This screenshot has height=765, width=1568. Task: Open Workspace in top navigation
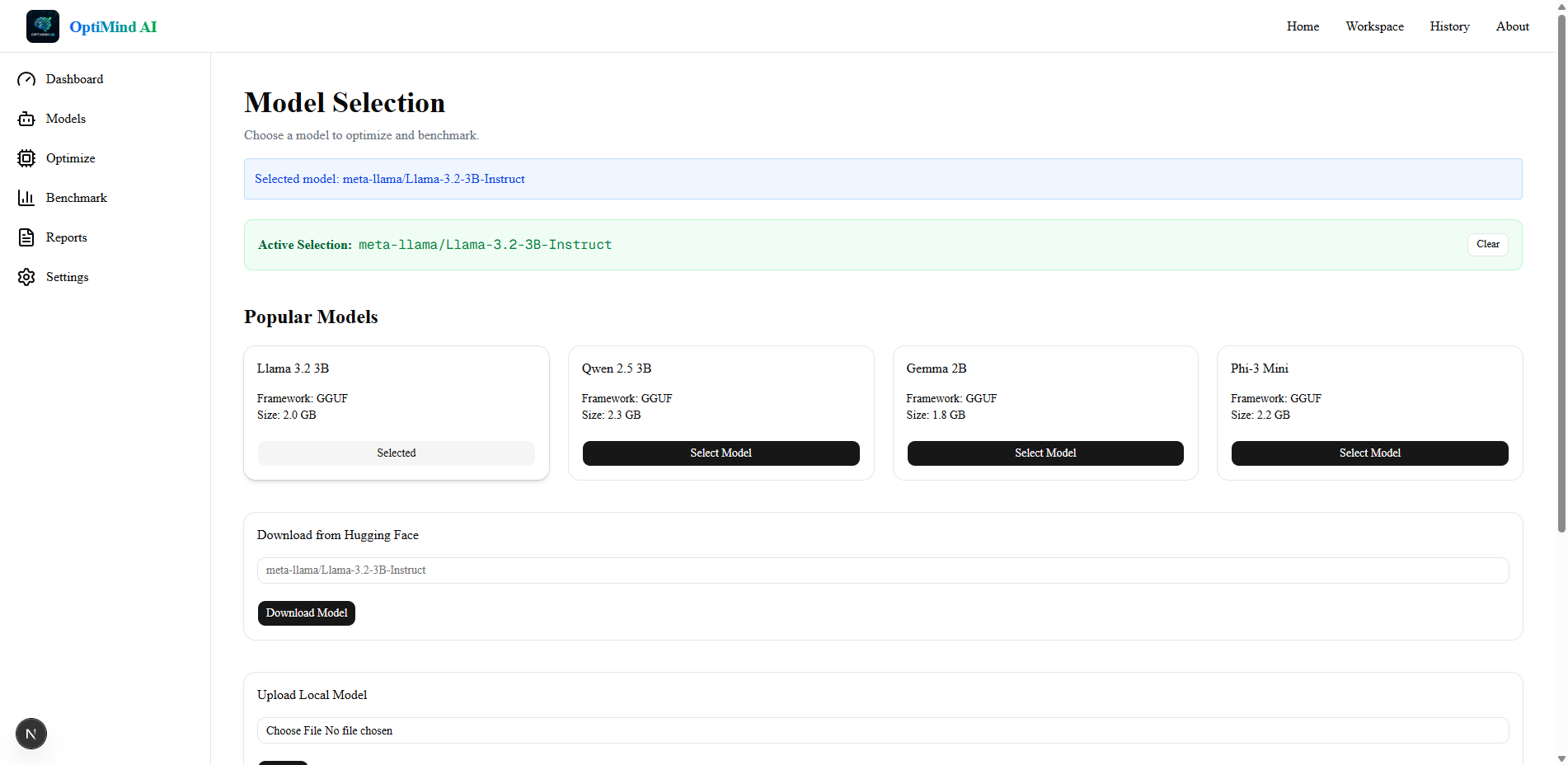pyautogui.click(x=1374, y=26)
